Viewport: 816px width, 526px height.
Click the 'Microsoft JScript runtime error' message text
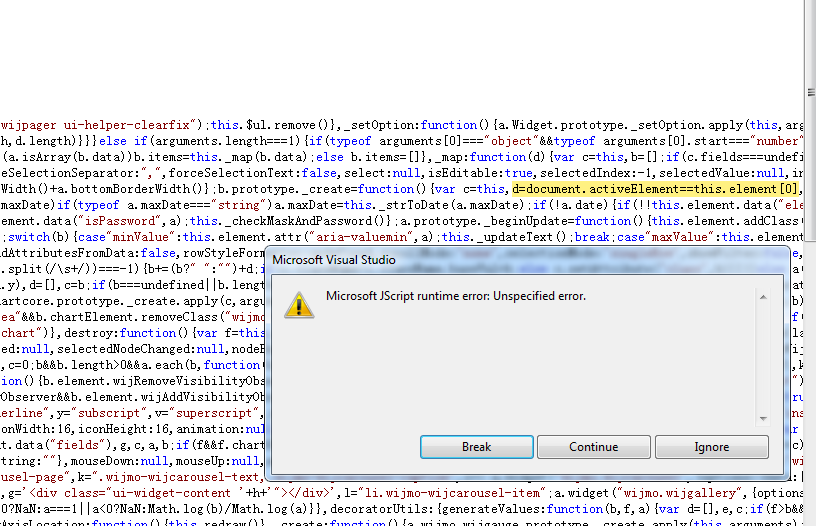(456, 296)
